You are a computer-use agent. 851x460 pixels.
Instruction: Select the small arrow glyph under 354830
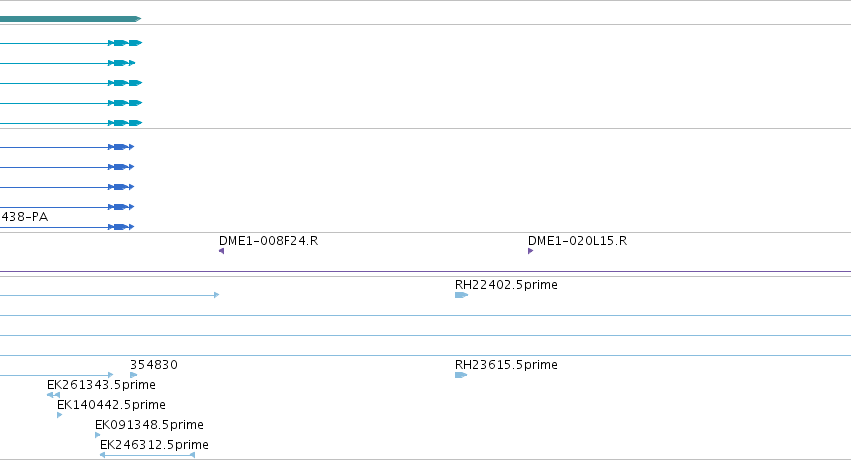134,375
